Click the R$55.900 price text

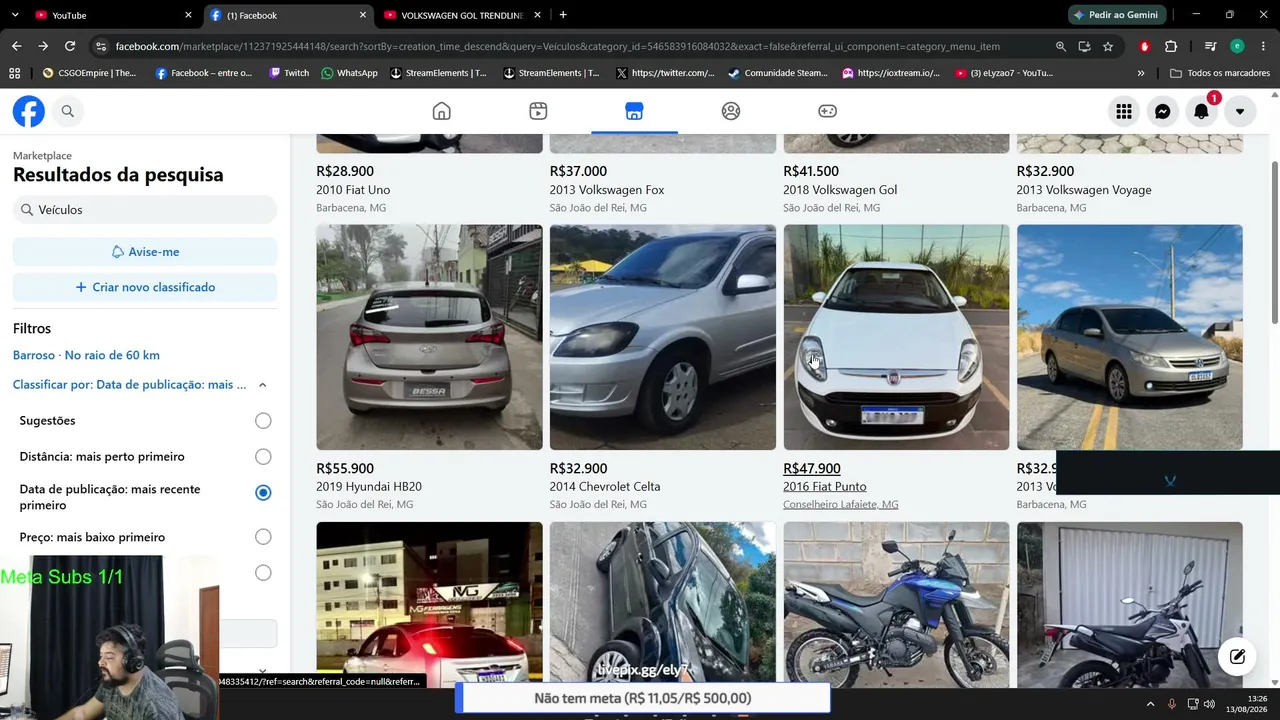[x=345, y=469]
